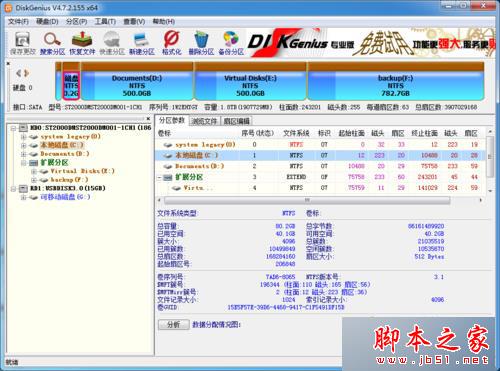Expand Virtual Disks (E:) tree node
Image resolution: width=500 pixels, height=371 pixels.
tap(34, 171)
